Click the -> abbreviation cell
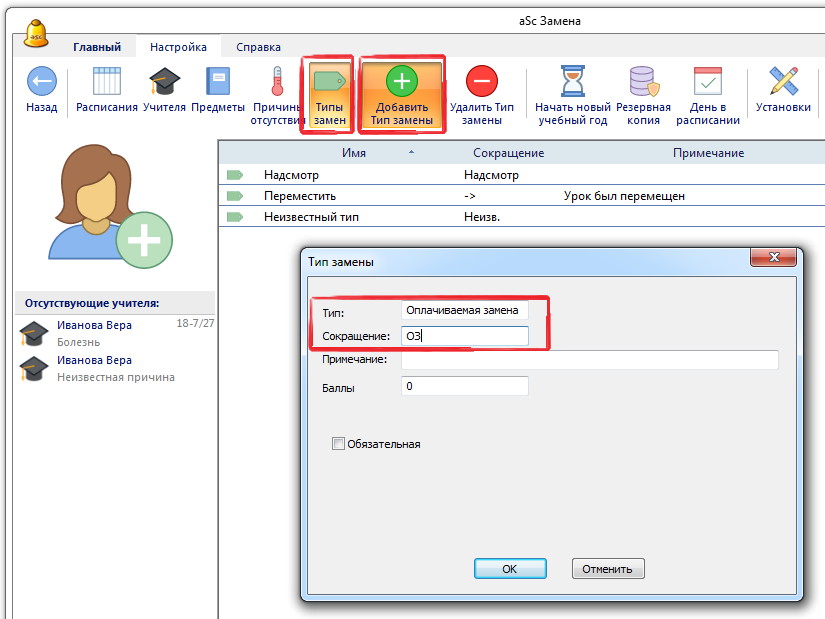 [x=469, y=196]
